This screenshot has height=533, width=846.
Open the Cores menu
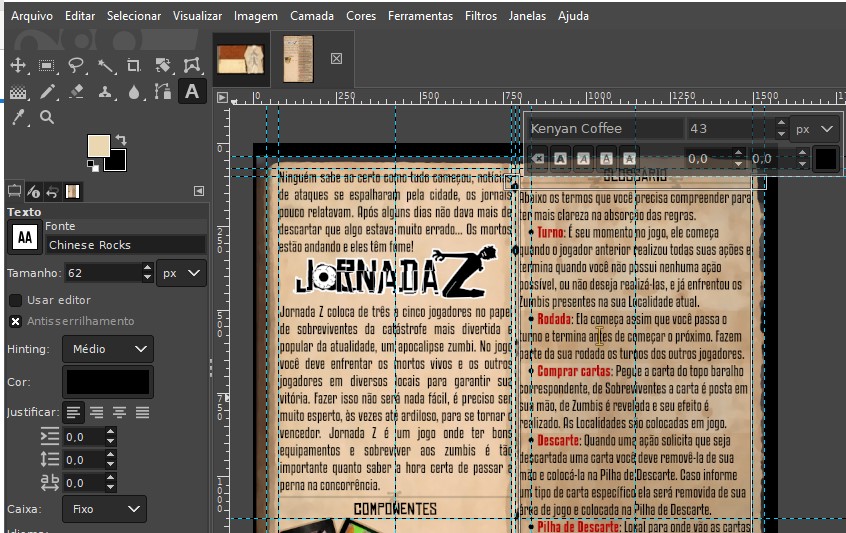361,16
